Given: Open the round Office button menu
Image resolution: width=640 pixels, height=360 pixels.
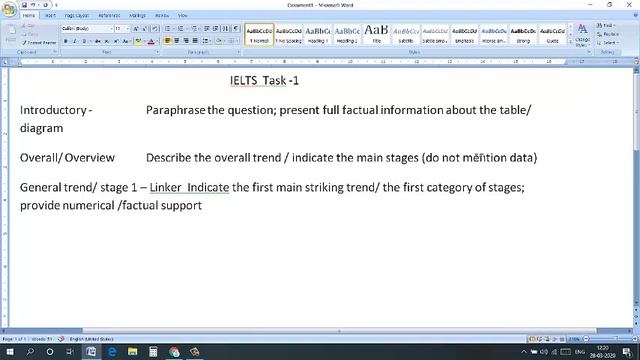Looking at the screenshot, I should [9, 9].
